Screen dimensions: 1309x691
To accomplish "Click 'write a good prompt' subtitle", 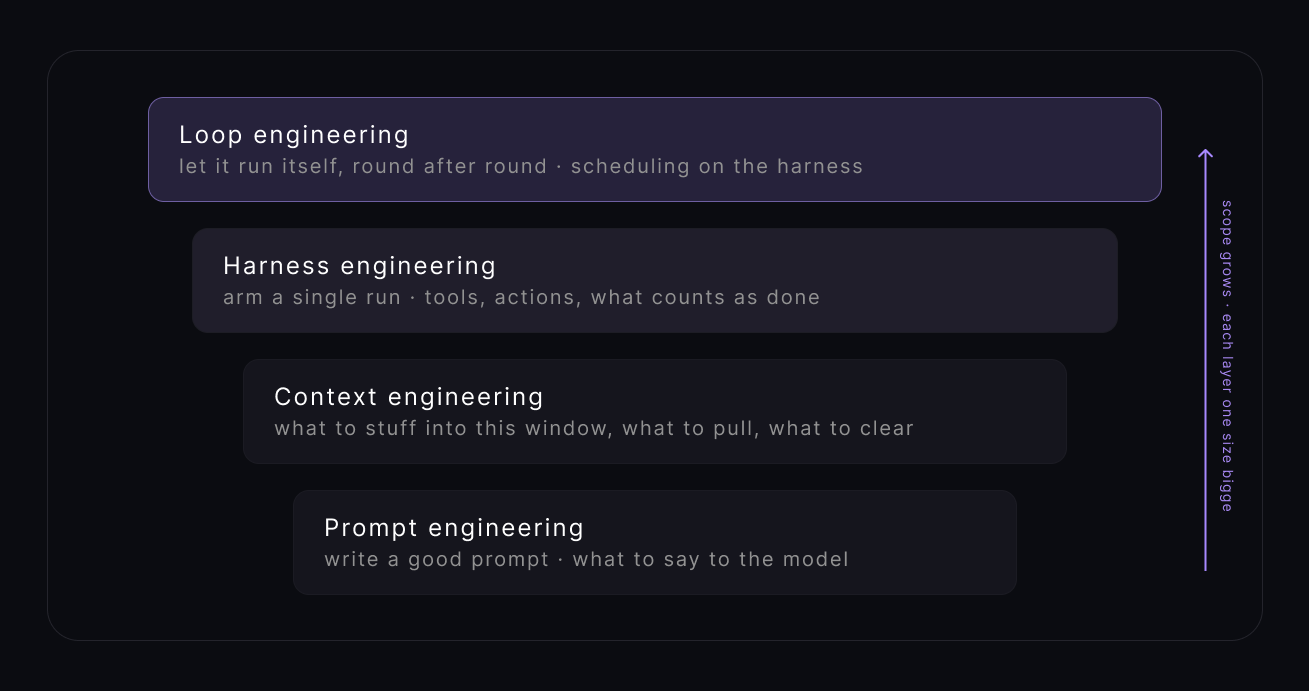I will (x=437, y=559).
